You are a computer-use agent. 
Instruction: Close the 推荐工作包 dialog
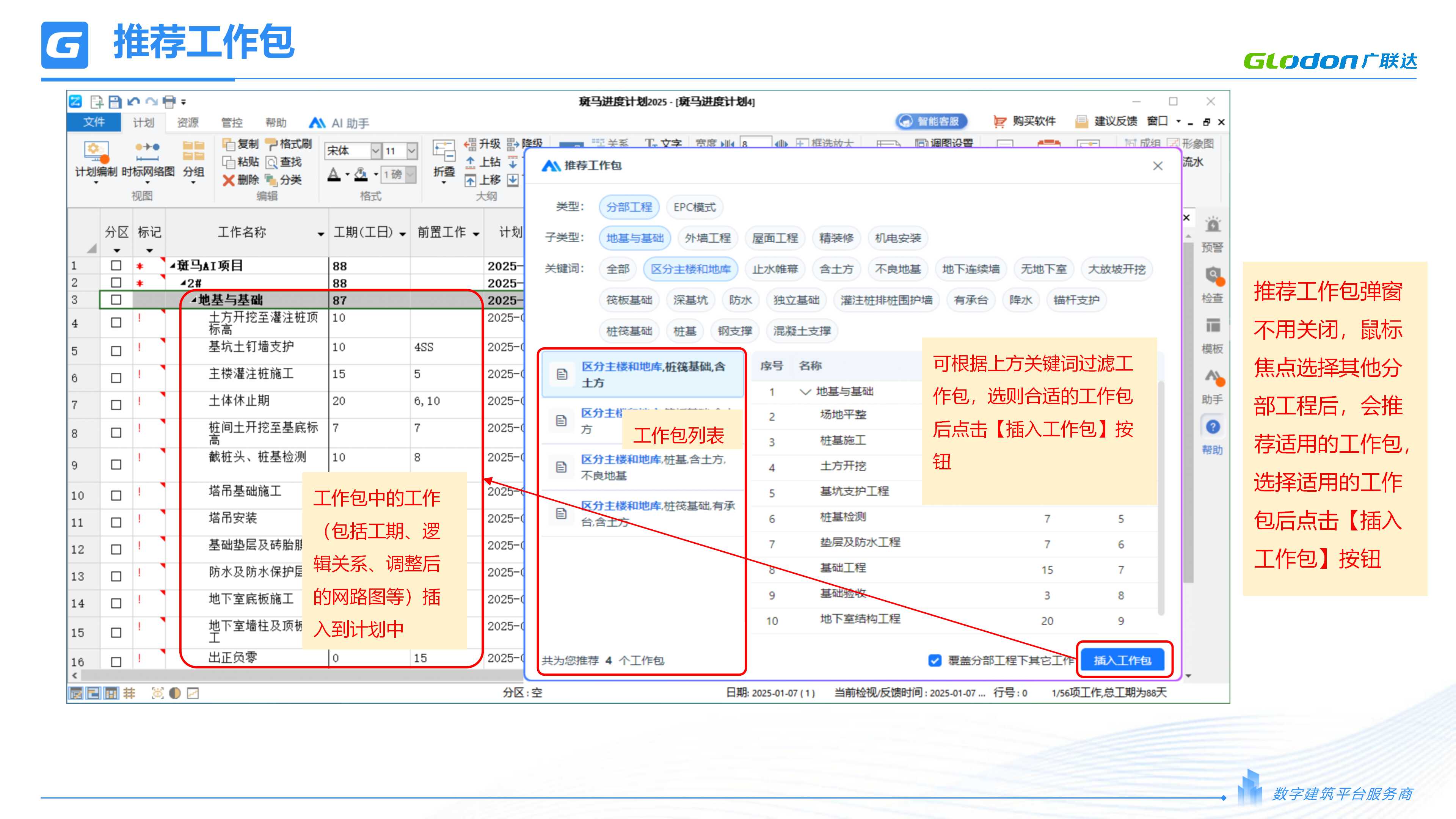tap(1158, 166)
